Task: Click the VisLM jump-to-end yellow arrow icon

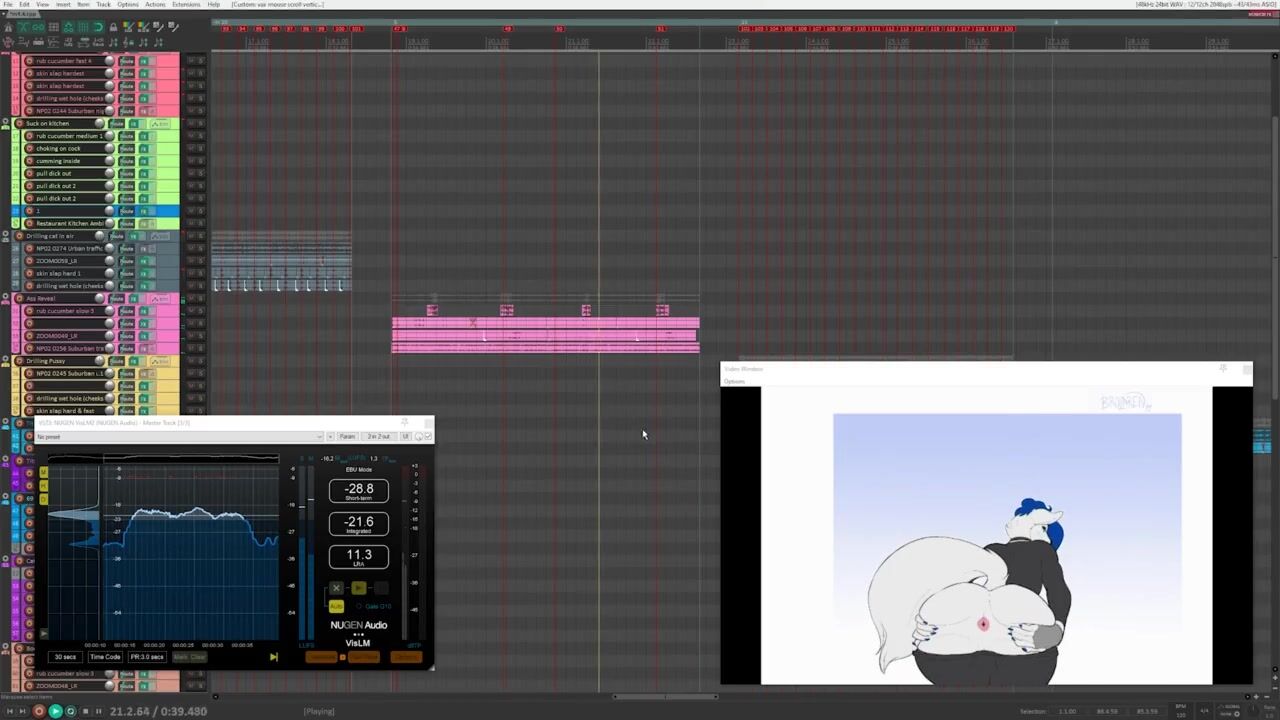Action: [273, 657]
